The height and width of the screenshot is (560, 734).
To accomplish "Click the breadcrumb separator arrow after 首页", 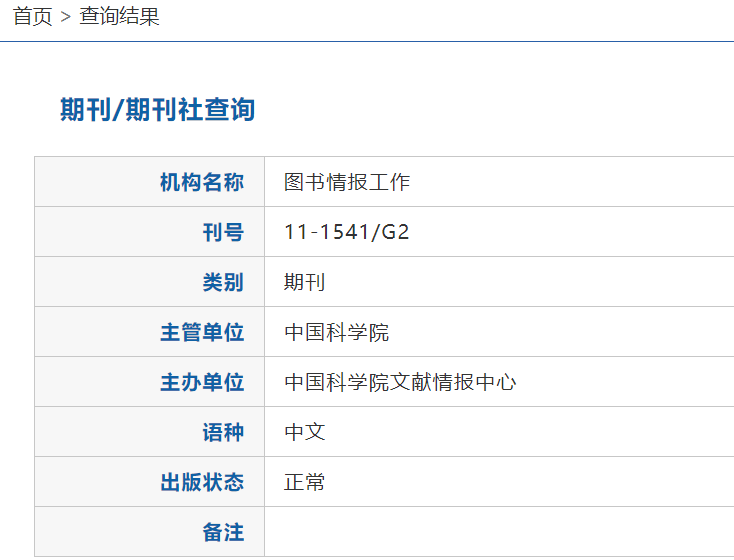I will click(66, 18).
